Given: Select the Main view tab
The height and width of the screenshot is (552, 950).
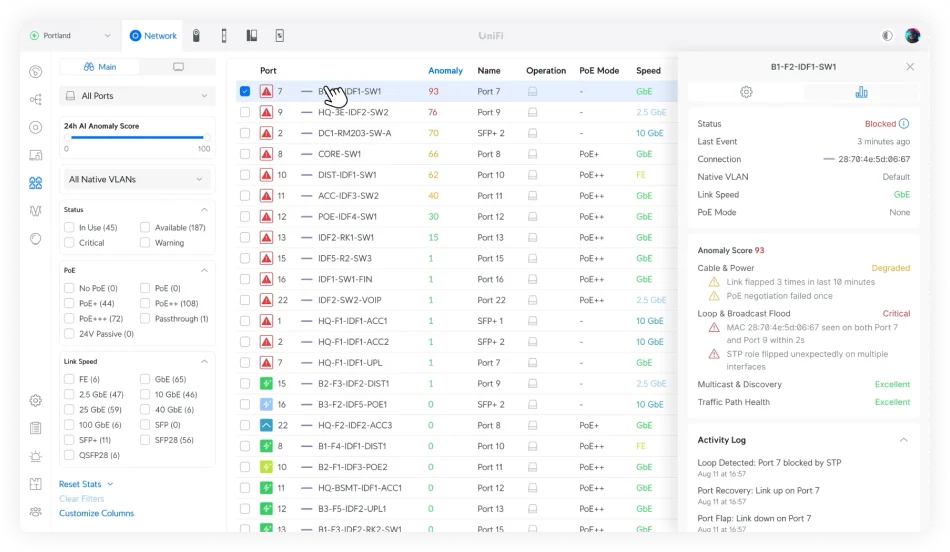Looking at the screenshot, I should pyautogui.click(x=100, y=67).
